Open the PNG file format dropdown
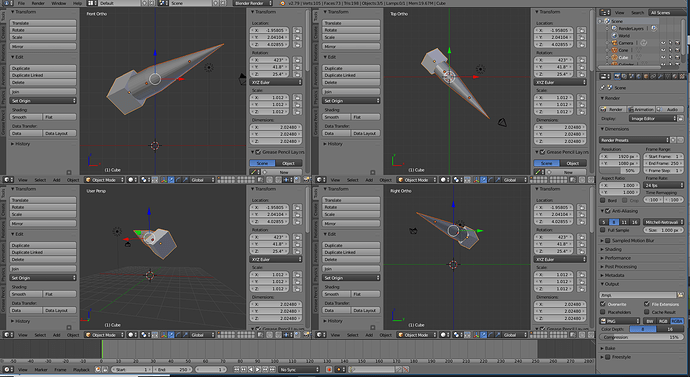Image resolution: width=690 pixels, height=377 pixels. coord(620,321)
